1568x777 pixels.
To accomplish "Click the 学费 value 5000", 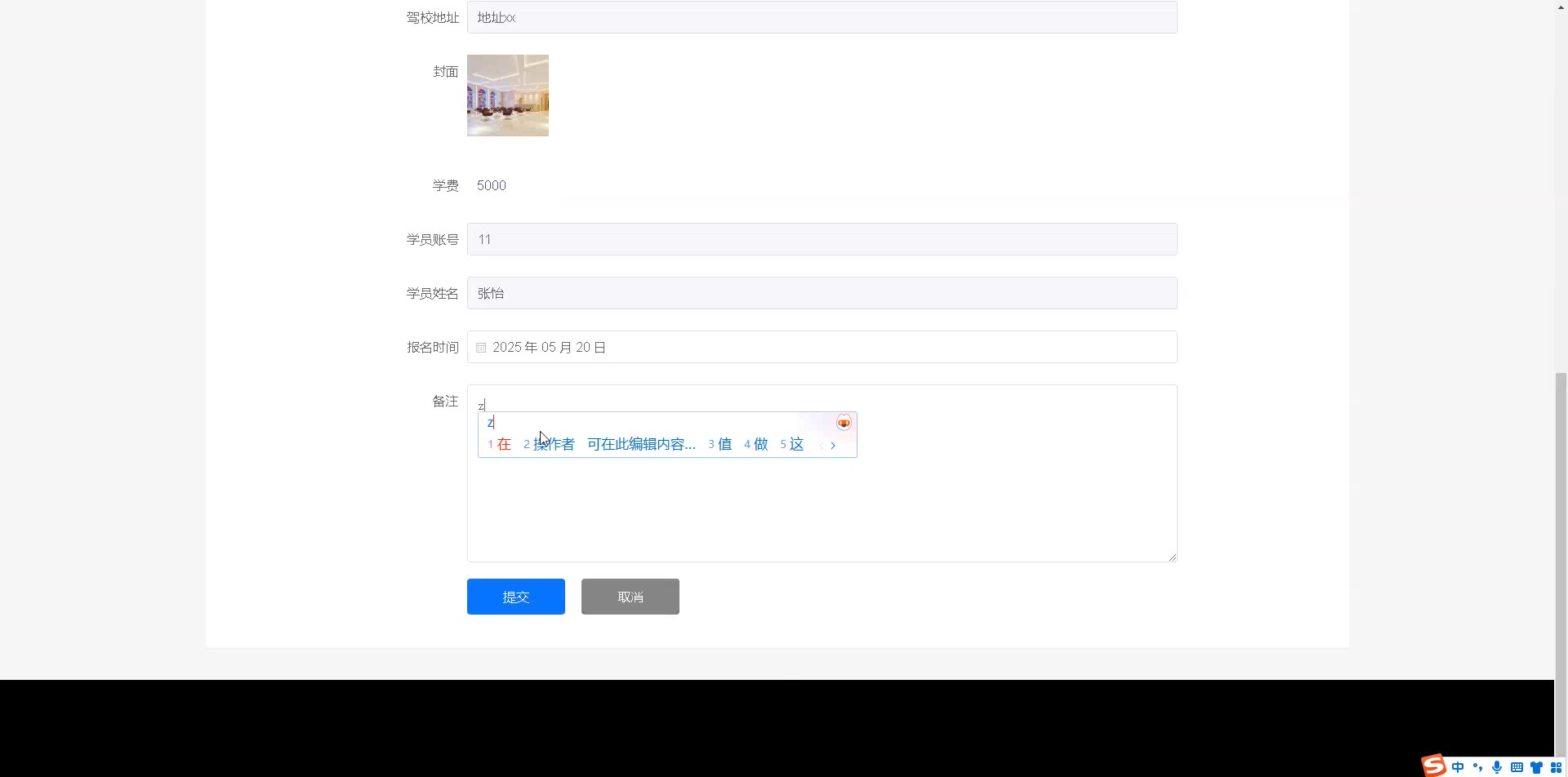I will coord(492,185).
